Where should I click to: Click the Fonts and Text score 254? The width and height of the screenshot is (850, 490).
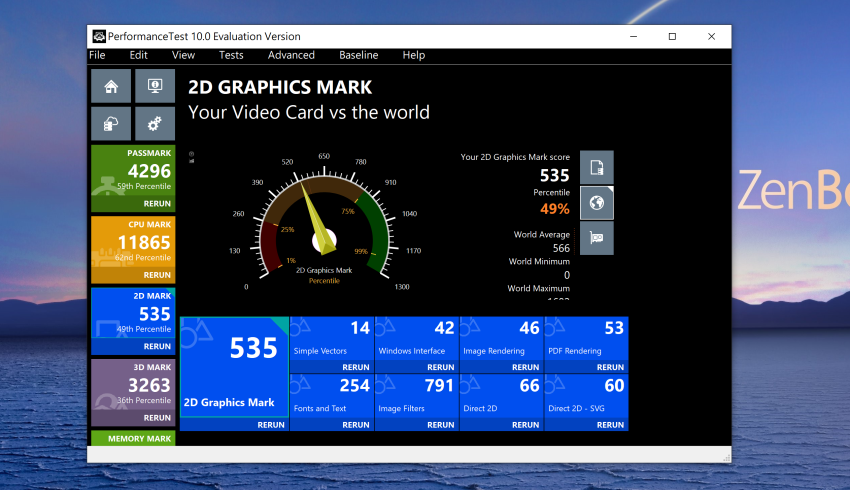point(355,386)
